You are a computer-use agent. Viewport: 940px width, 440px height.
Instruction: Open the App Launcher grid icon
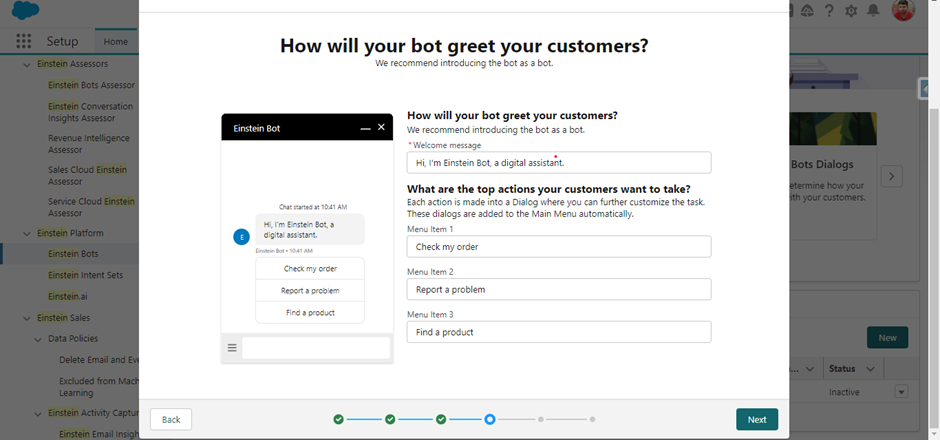pyautogui.click(x=23, y=41)
